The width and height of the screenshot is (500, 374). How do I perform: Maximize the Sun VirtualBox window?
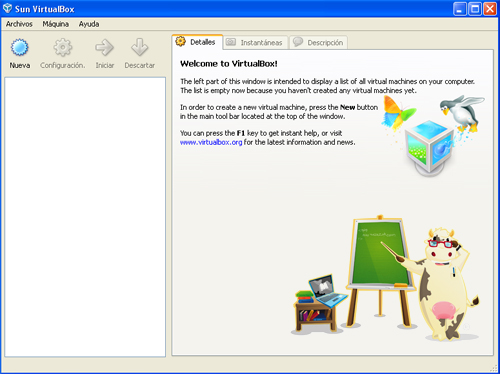(475, 9)
